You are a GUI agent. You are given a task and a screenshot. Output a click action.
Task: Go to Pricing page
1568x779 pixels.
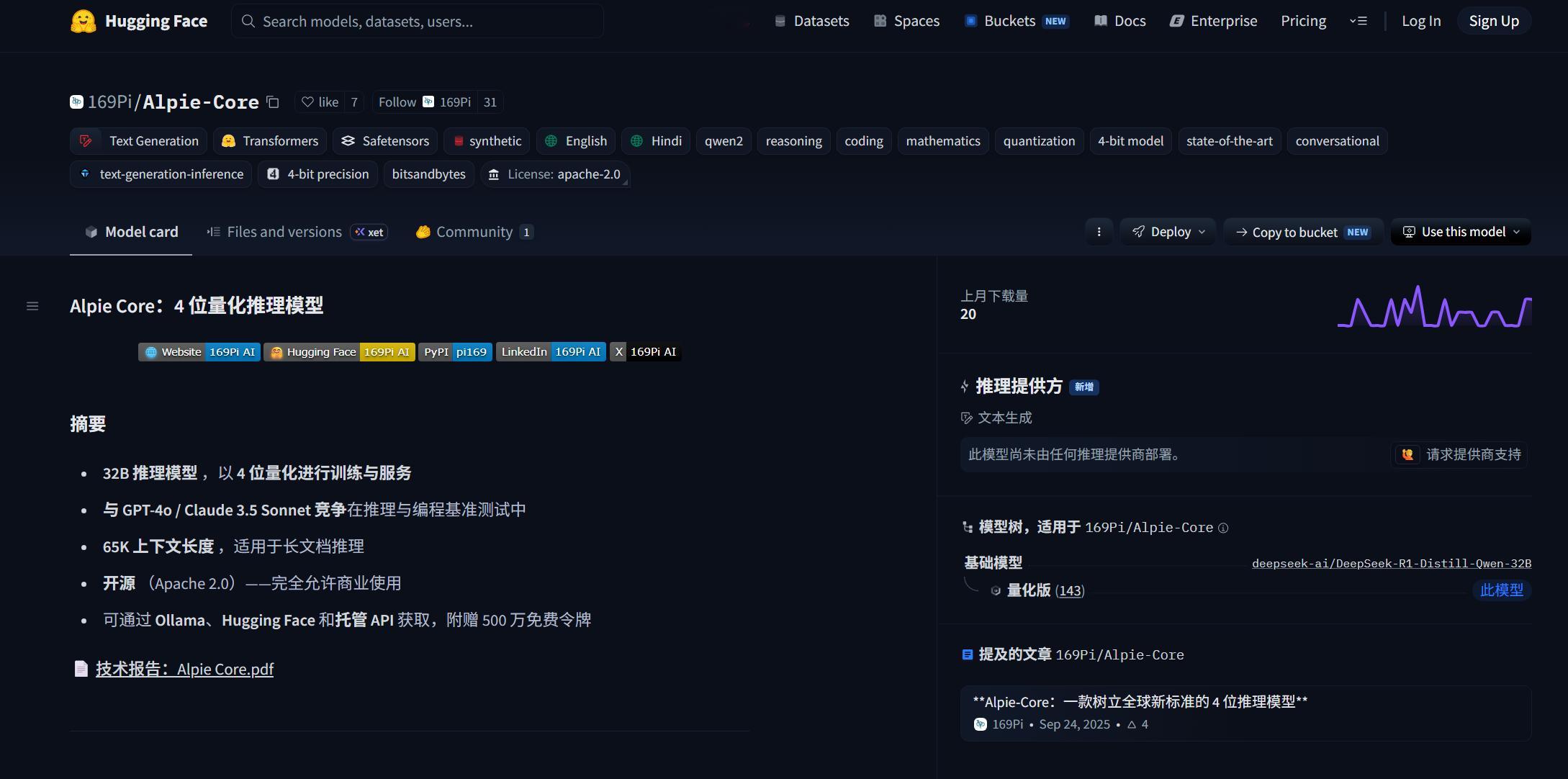[1303, 21]
